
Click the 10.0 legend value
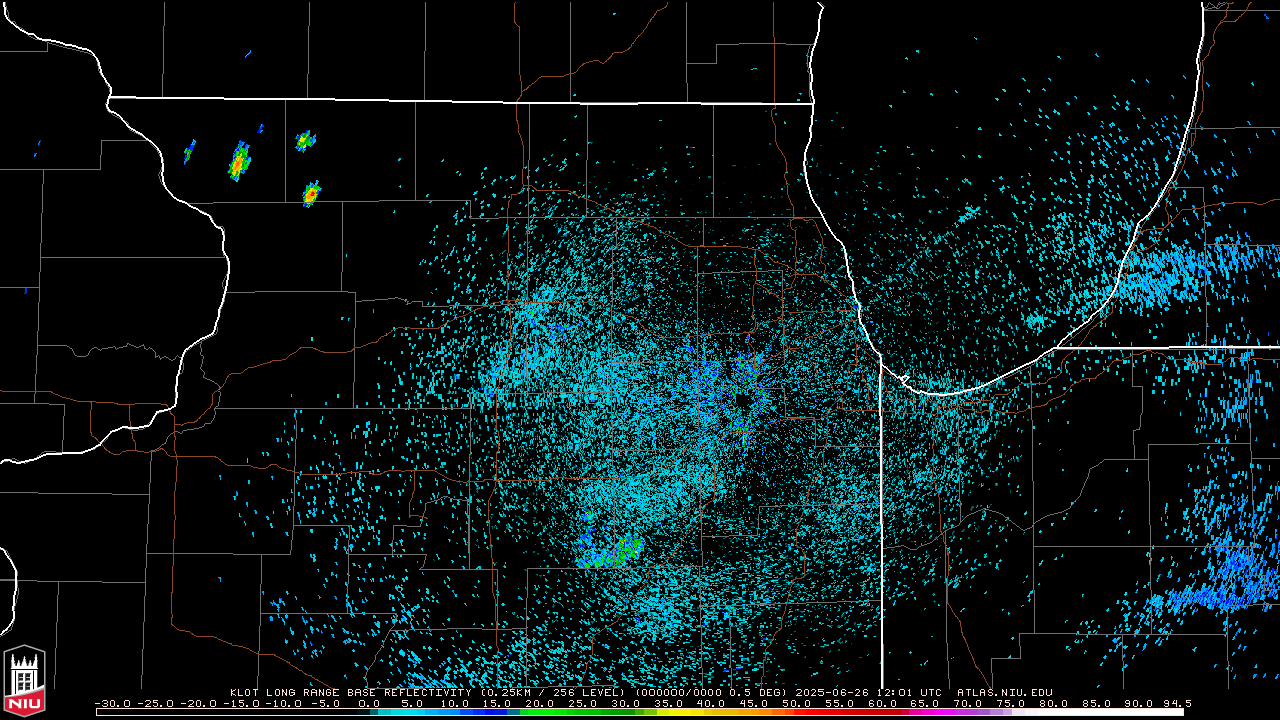[x=454, y=703]
